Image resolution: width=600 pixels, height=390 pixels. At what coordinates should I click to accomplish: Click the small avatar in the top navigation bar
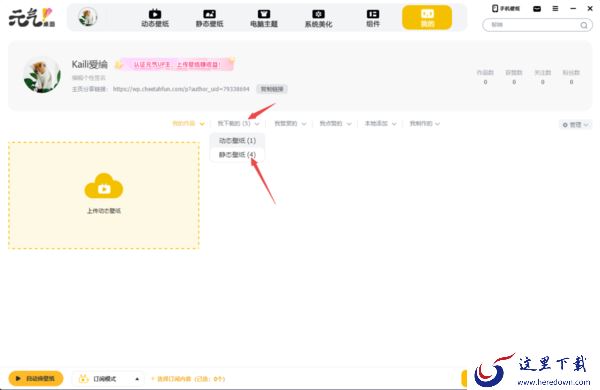point(88,17)
